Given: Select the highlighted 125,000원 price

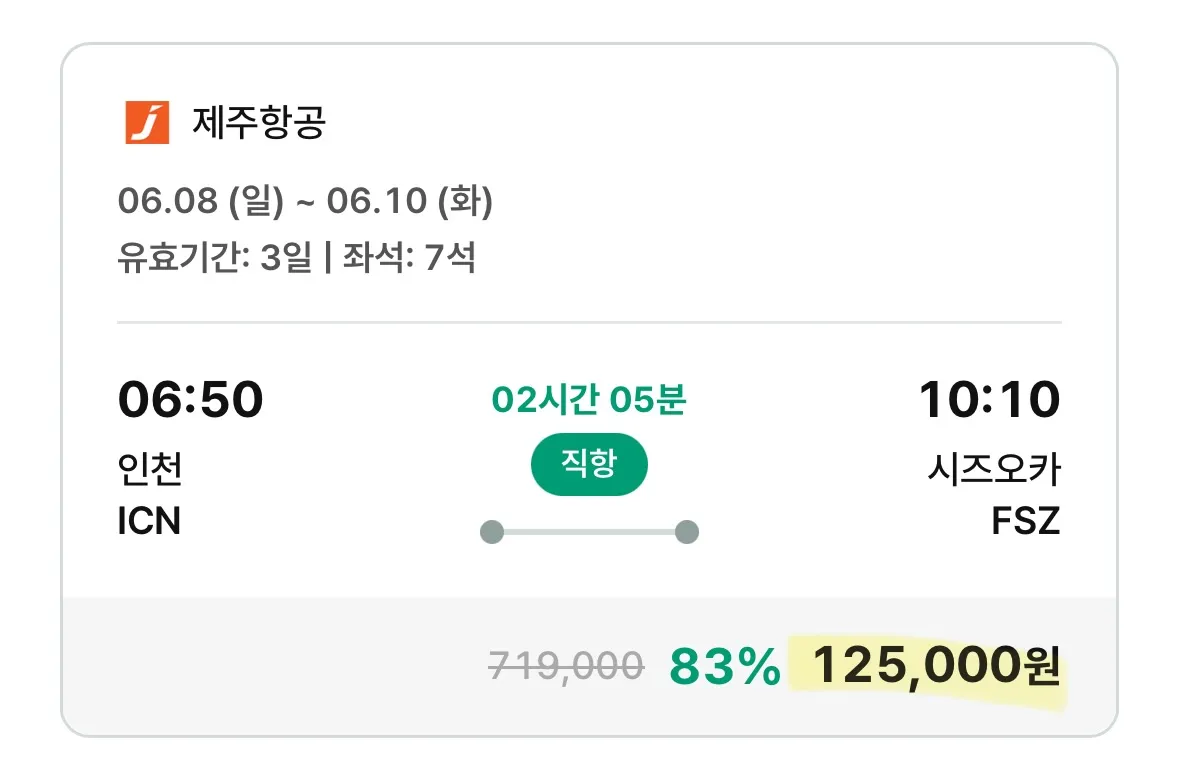Looking at the screenshot, I should click(x=935, y=667).
